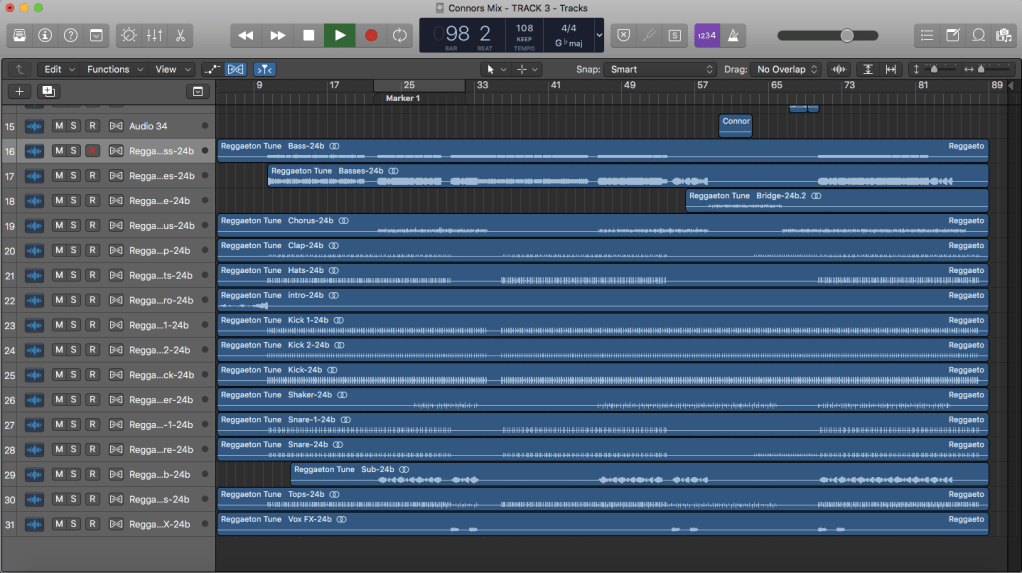Mute the Audio 34 track
Viewport: 1022px width, 573px height.
(58, 126)
